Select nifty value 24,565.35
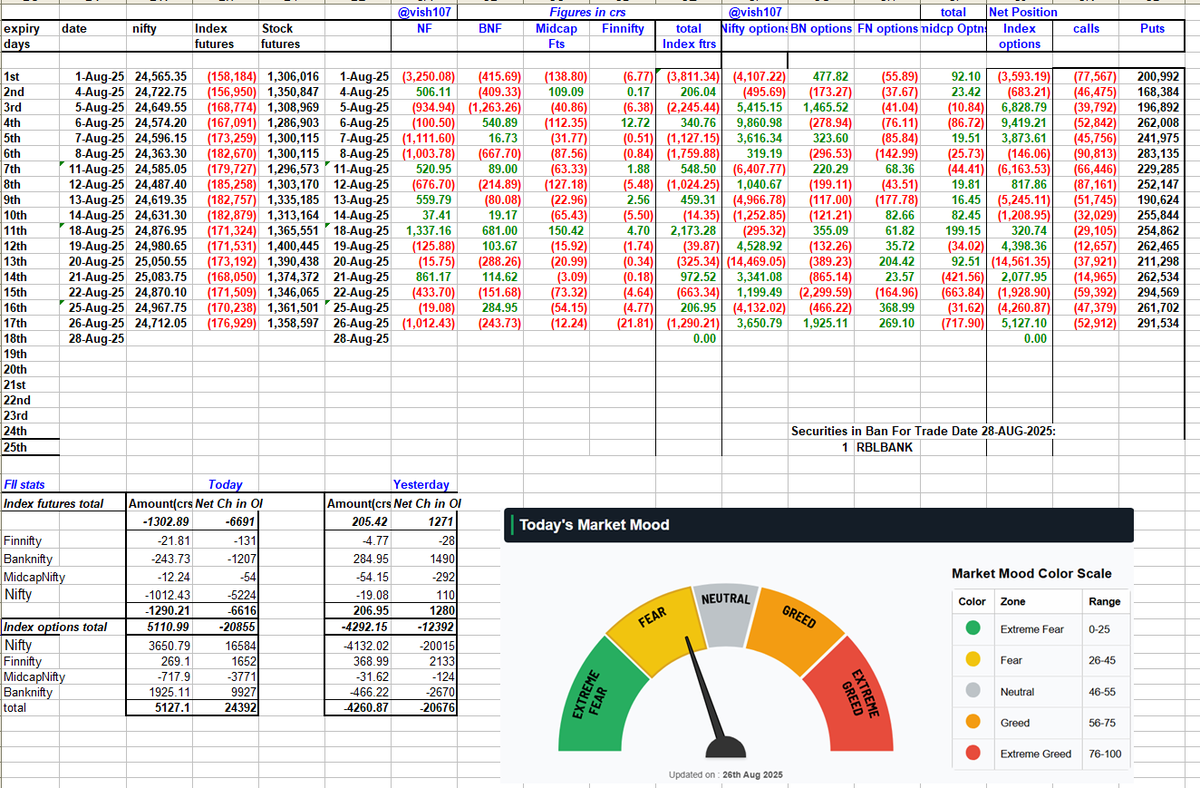The height and width of the screenshot is (788, 1200). coord(159,77)
